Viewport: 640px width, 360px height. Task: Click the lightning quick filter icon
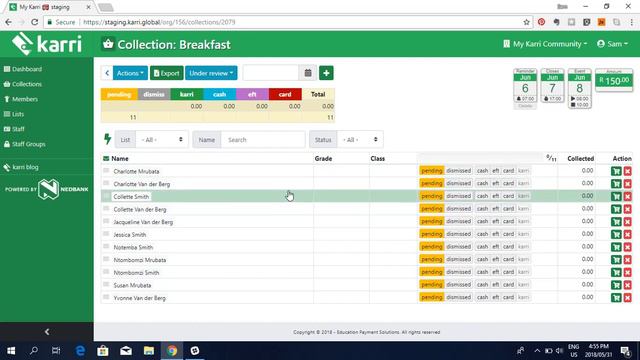click(107, 139)
